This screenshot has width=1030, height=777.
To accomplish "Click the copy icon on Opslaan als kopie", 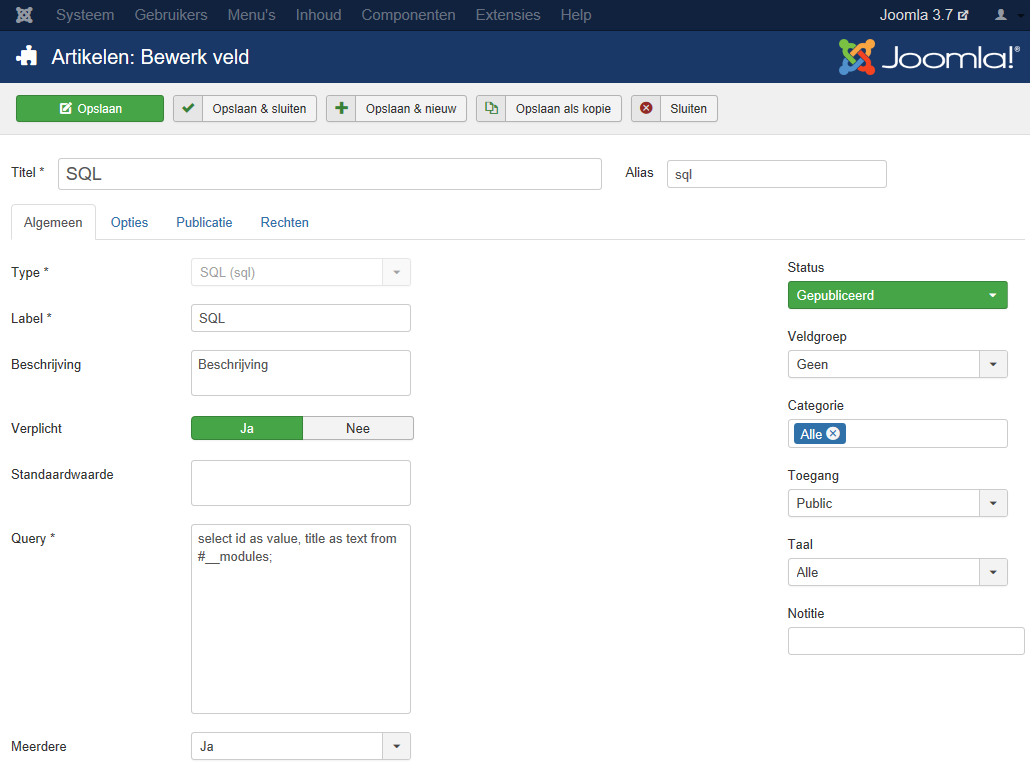I will tap(491, 109).
